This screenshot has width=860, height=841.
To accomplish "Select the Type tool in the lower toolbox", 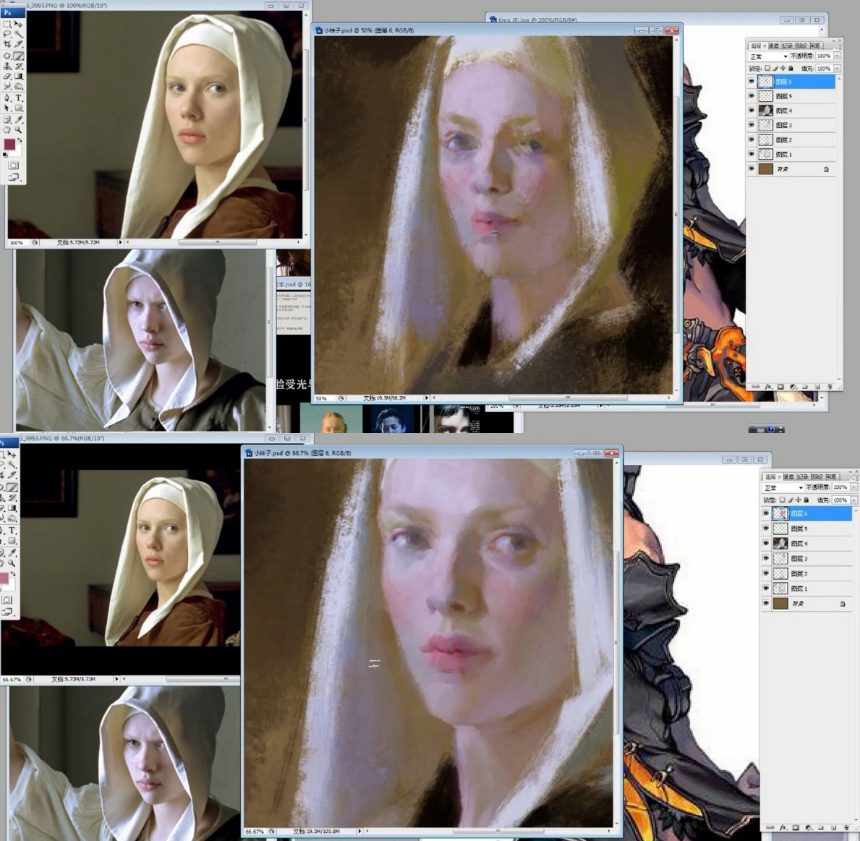I will click(12, 530).
